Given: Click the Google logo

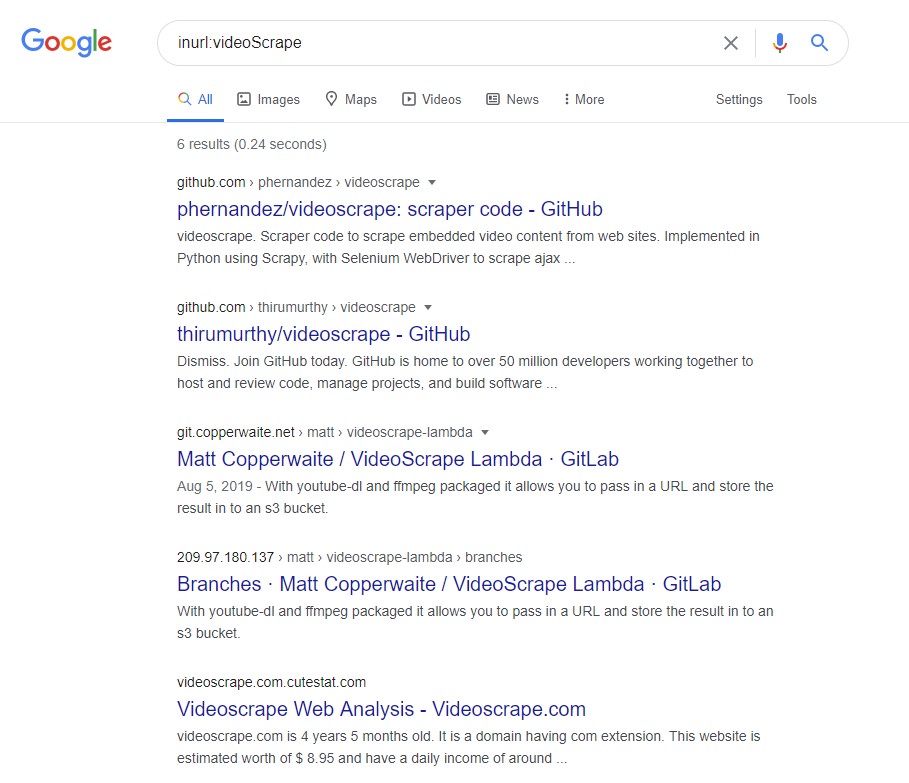Looking at the screenshot, I should pyautogui.click(x=67, y=42).
